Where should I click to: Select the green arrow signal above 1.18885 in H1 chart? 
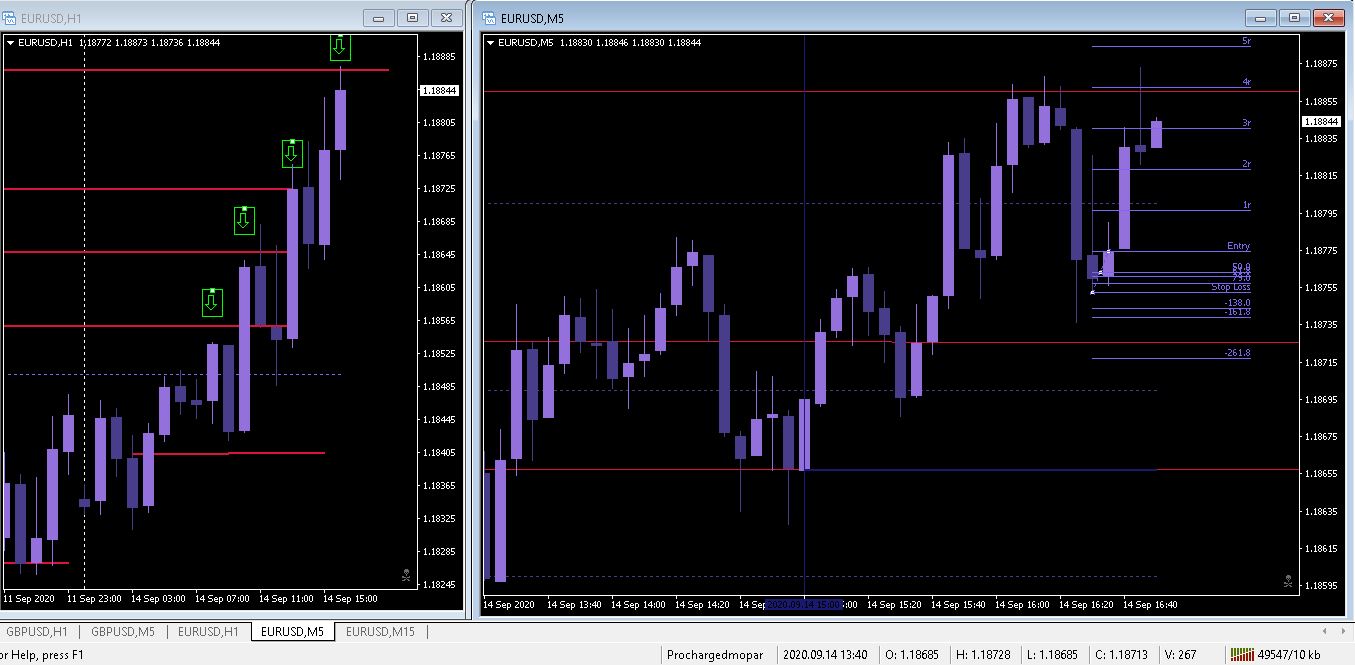pos(340,47)
